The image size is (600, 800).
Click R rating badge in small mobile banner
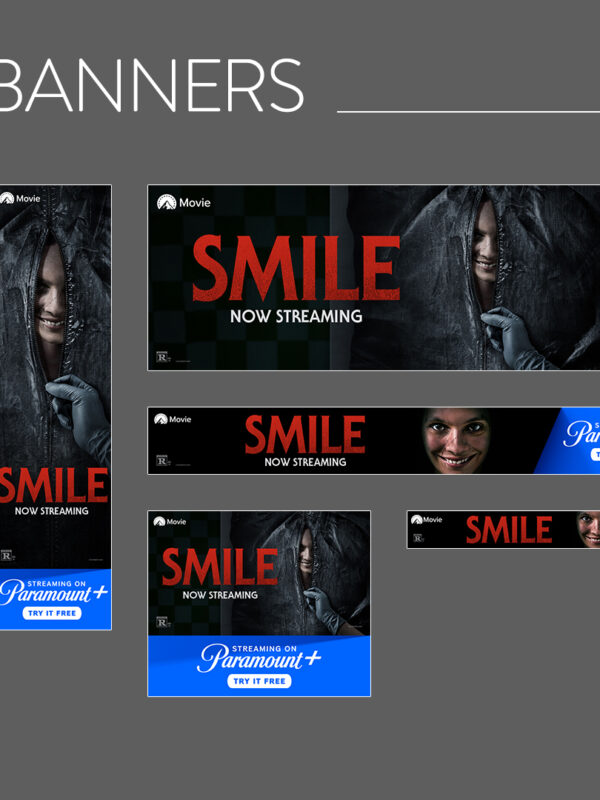click(418, 538)
